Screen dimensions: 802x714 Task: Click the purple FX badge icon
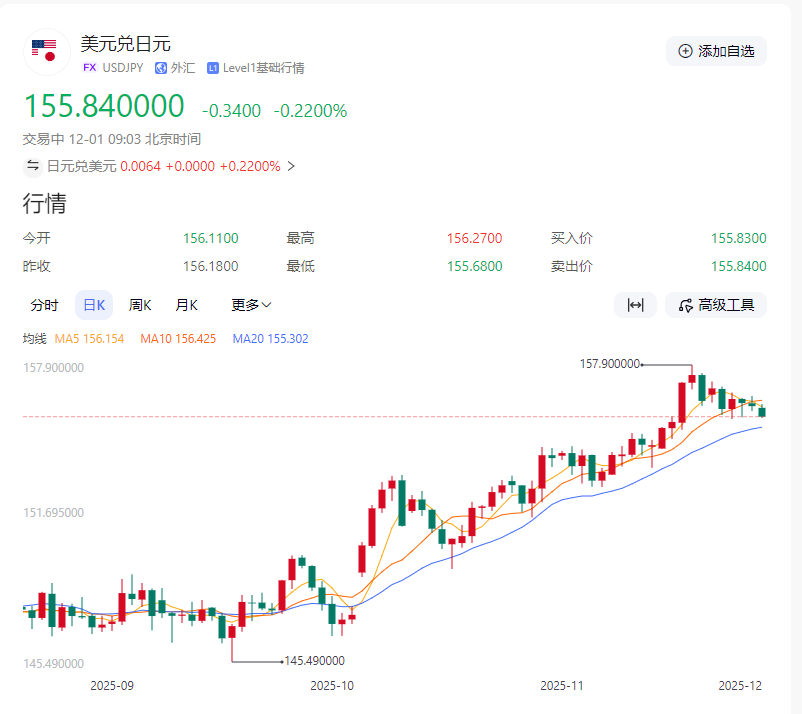(x=90, y=68)
